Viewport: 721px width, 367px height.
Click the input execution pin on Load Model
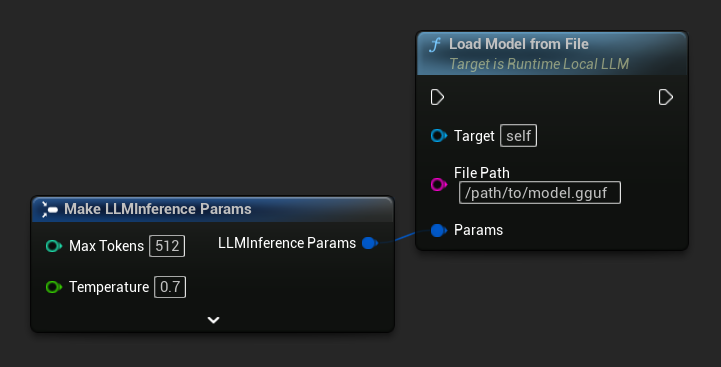[x=437, y=97]
